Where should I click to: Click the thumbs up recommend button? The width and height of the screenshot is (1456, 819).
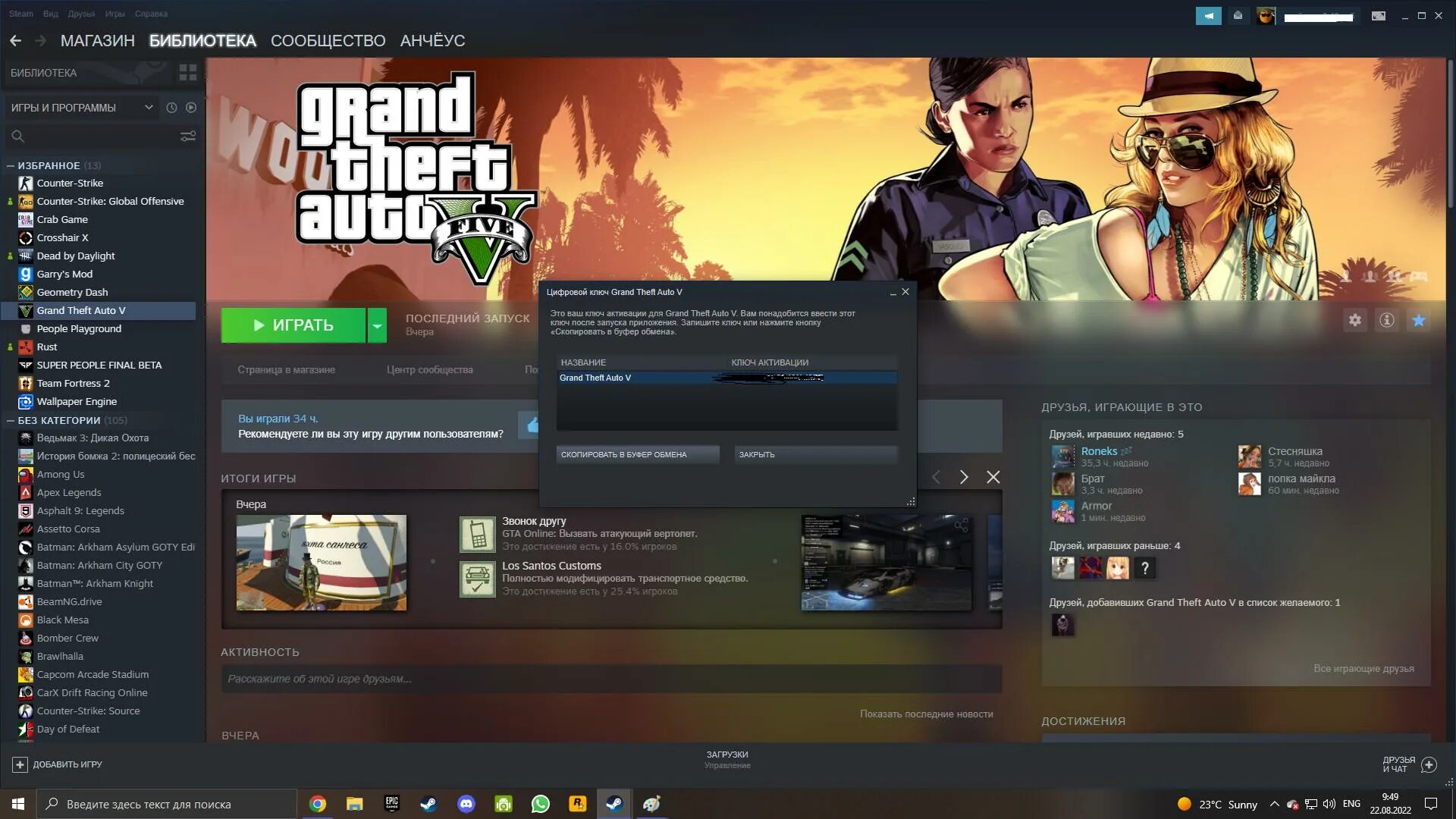[529, 425]
